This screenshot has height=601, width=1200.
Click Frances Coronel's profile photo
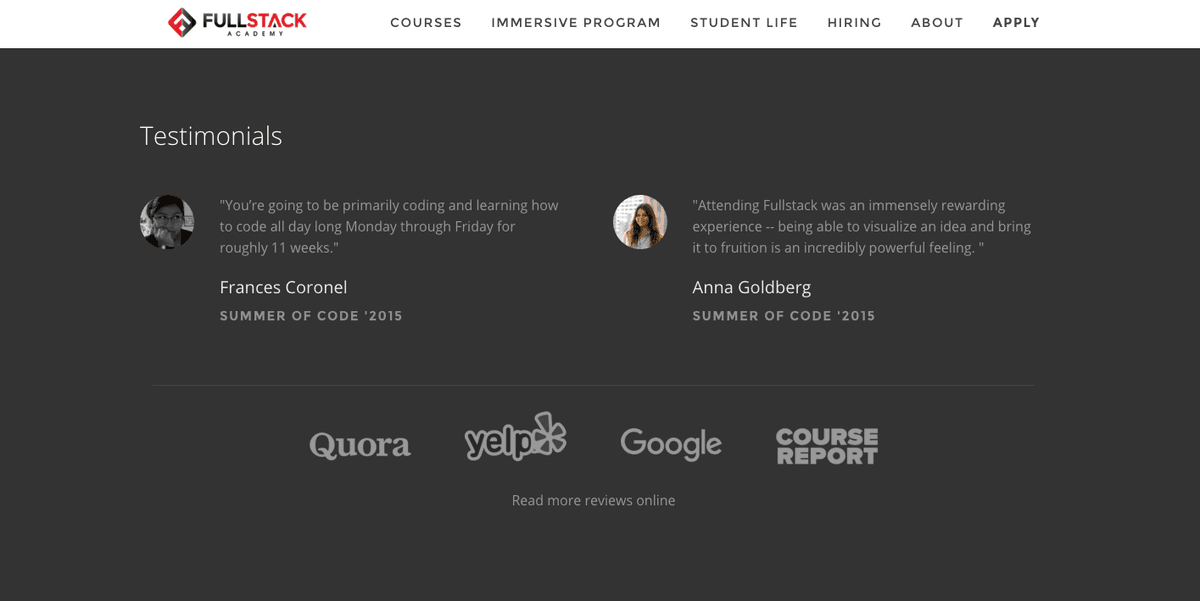tap(167, 222)
